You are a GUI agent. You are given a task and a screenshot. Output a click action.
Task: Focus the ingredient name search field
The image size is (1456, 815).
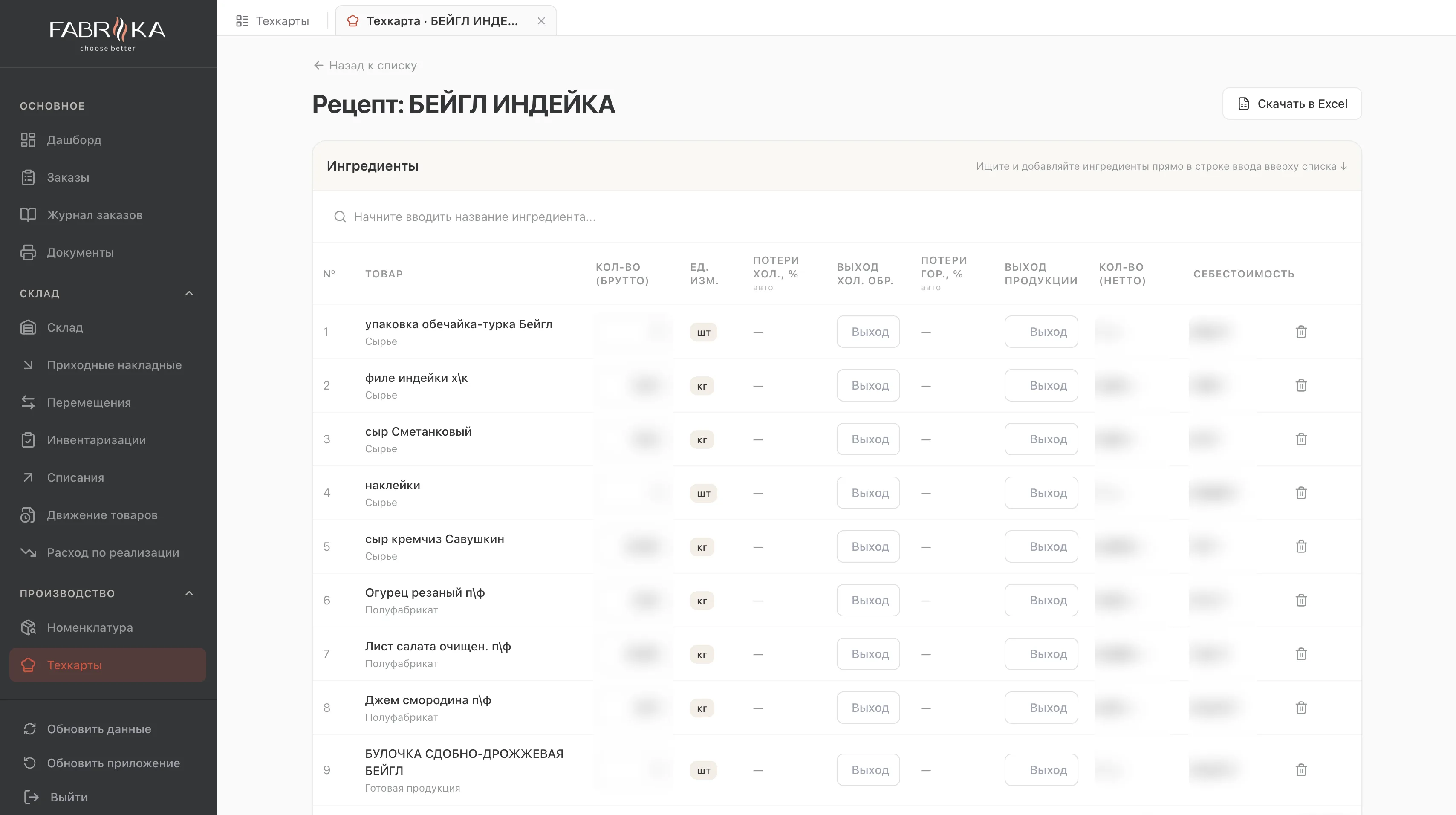[837, 217]
